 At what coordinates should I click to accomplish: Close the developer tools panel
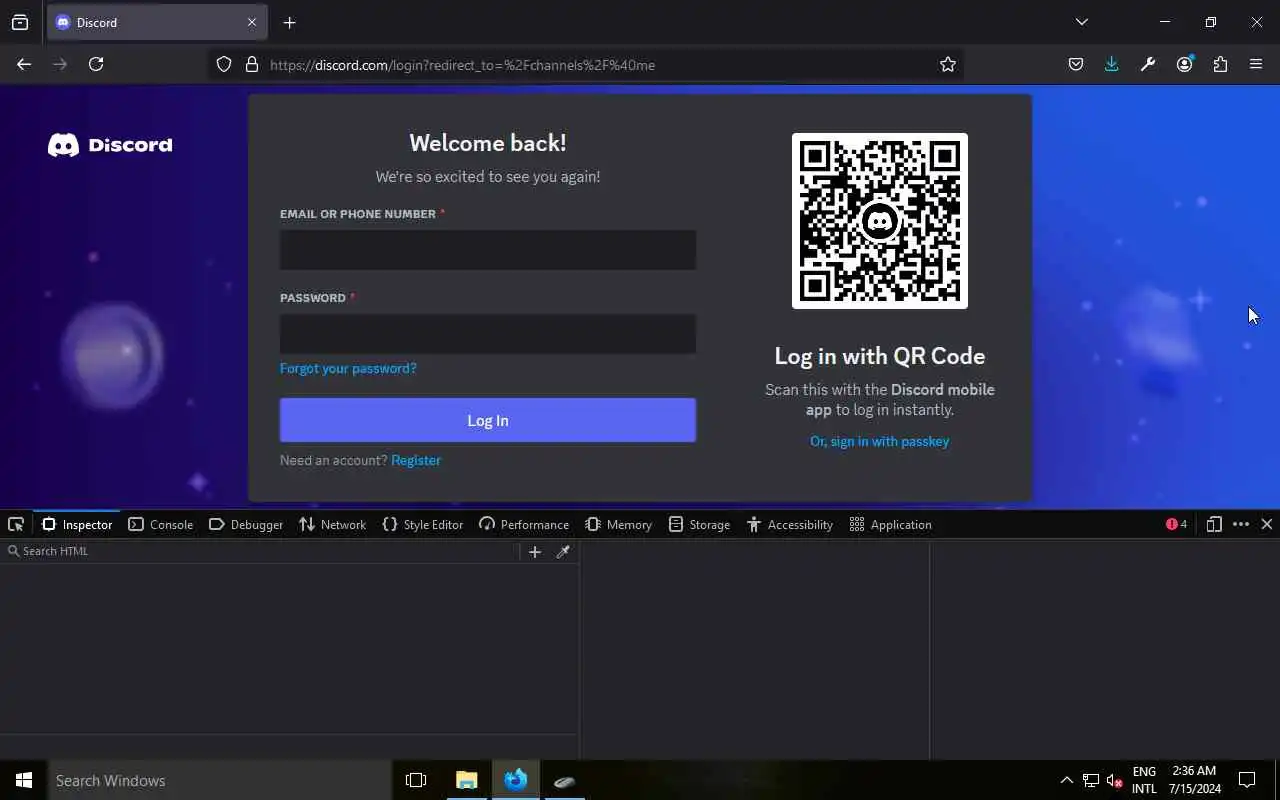tap(1267, 524)
